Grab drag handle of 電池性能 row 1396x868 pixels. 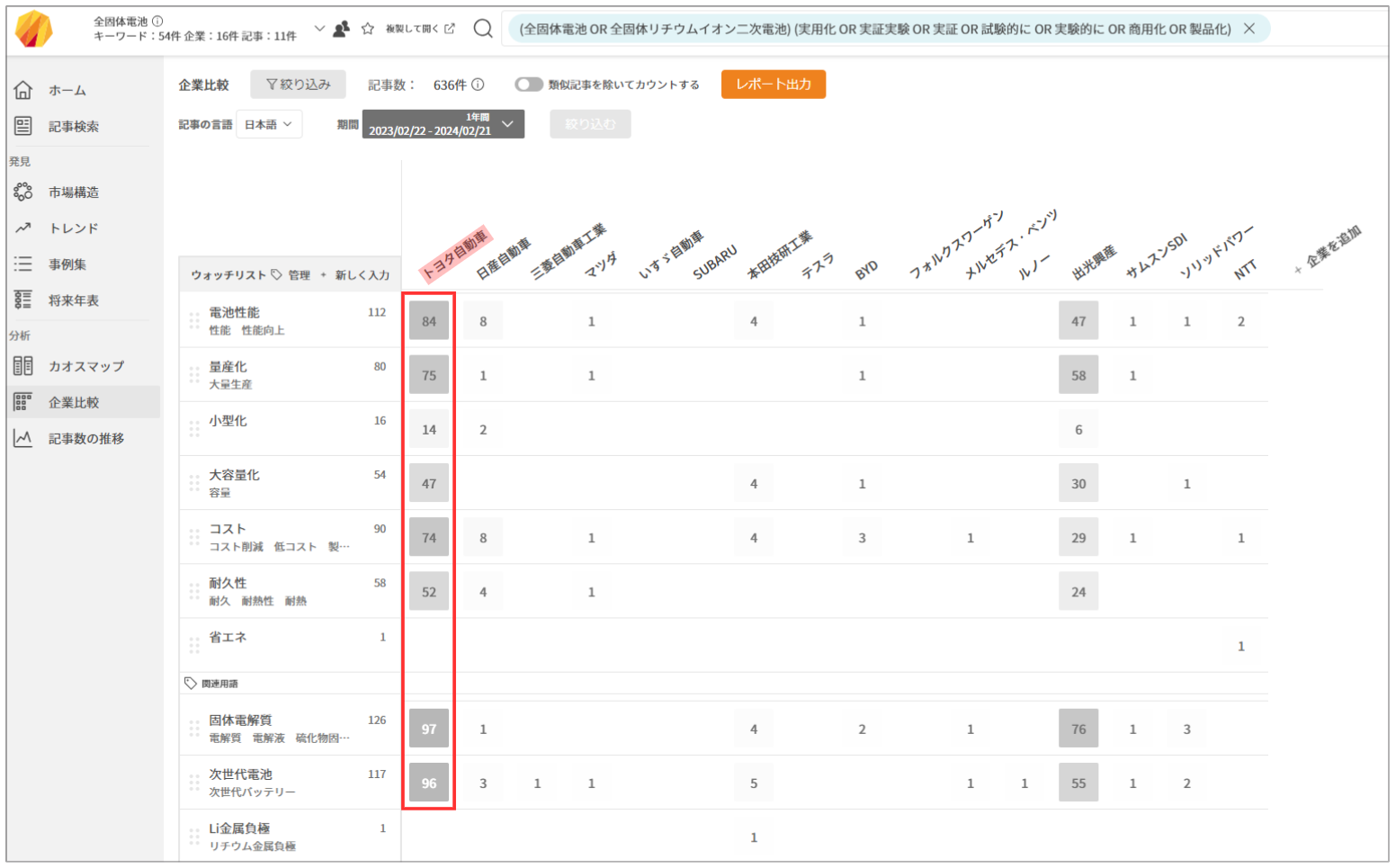coord(194,321)
